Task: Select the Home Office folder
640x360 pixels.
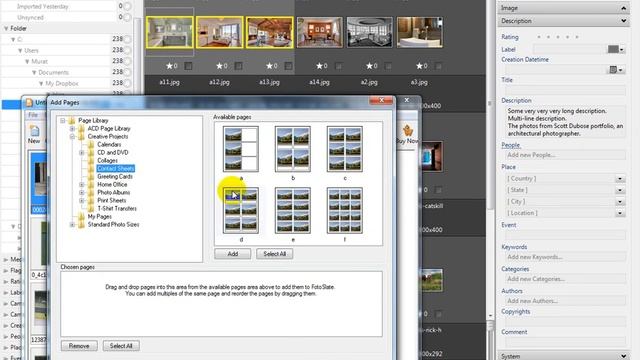Action: click(112, 184)
